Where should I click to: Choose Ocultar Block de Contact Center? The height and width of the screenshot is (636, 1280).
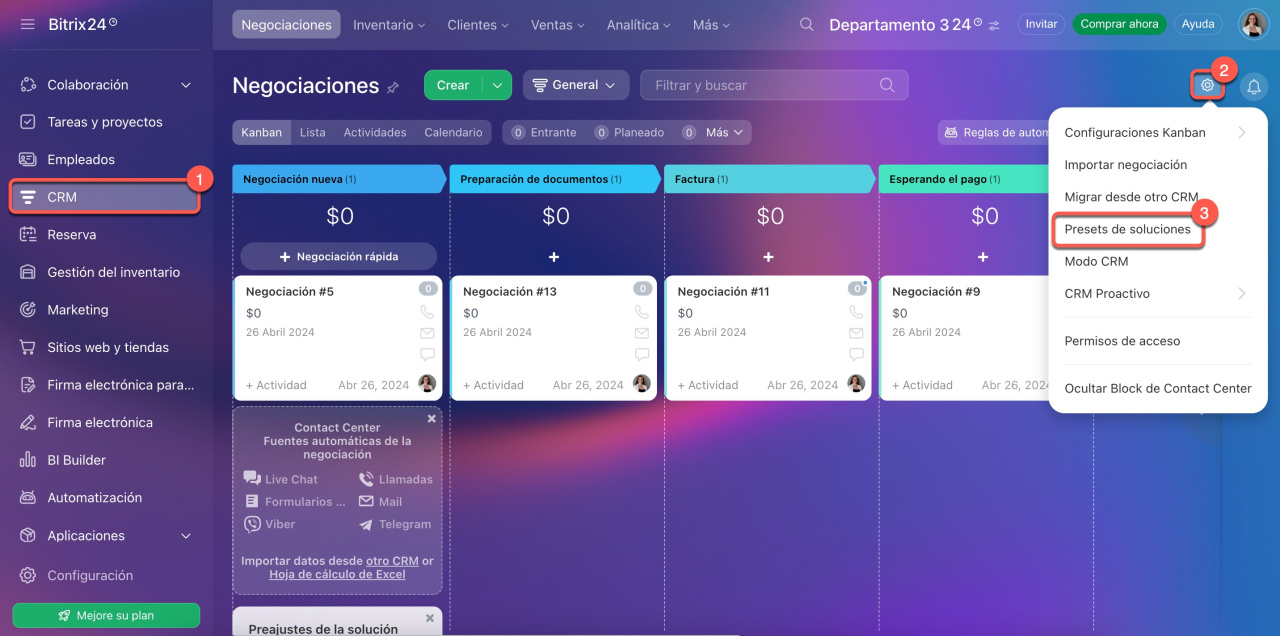[x=1158, y=388]
